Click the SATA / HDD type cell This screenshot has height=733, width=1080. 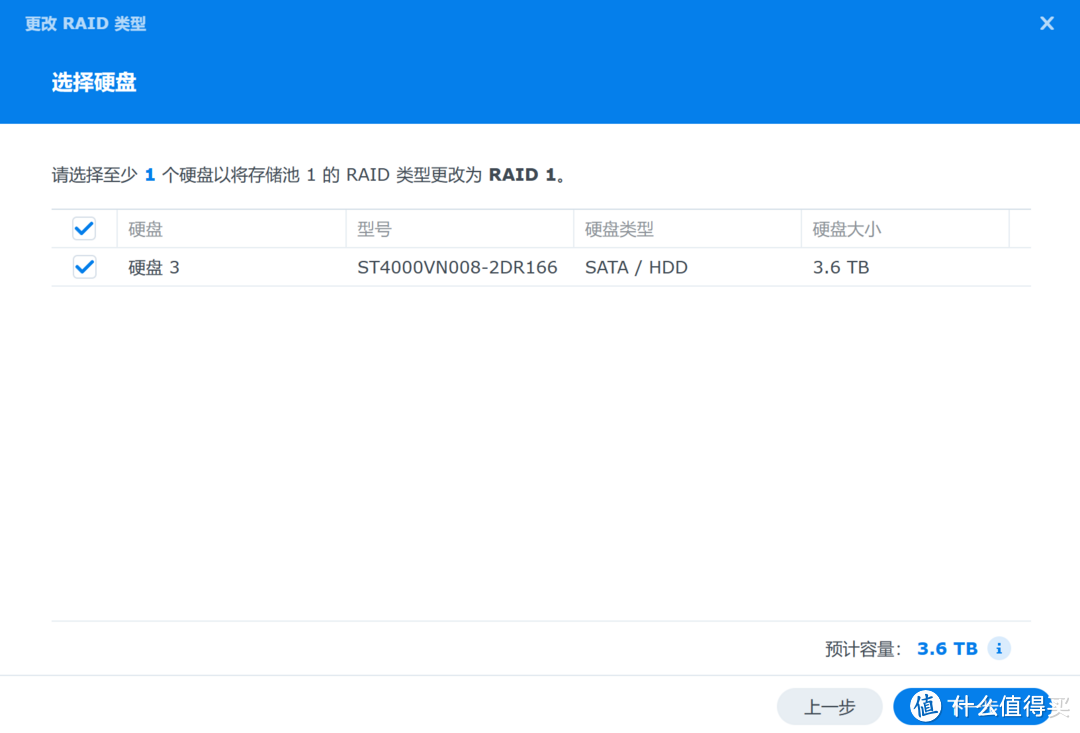click(636, 267)
